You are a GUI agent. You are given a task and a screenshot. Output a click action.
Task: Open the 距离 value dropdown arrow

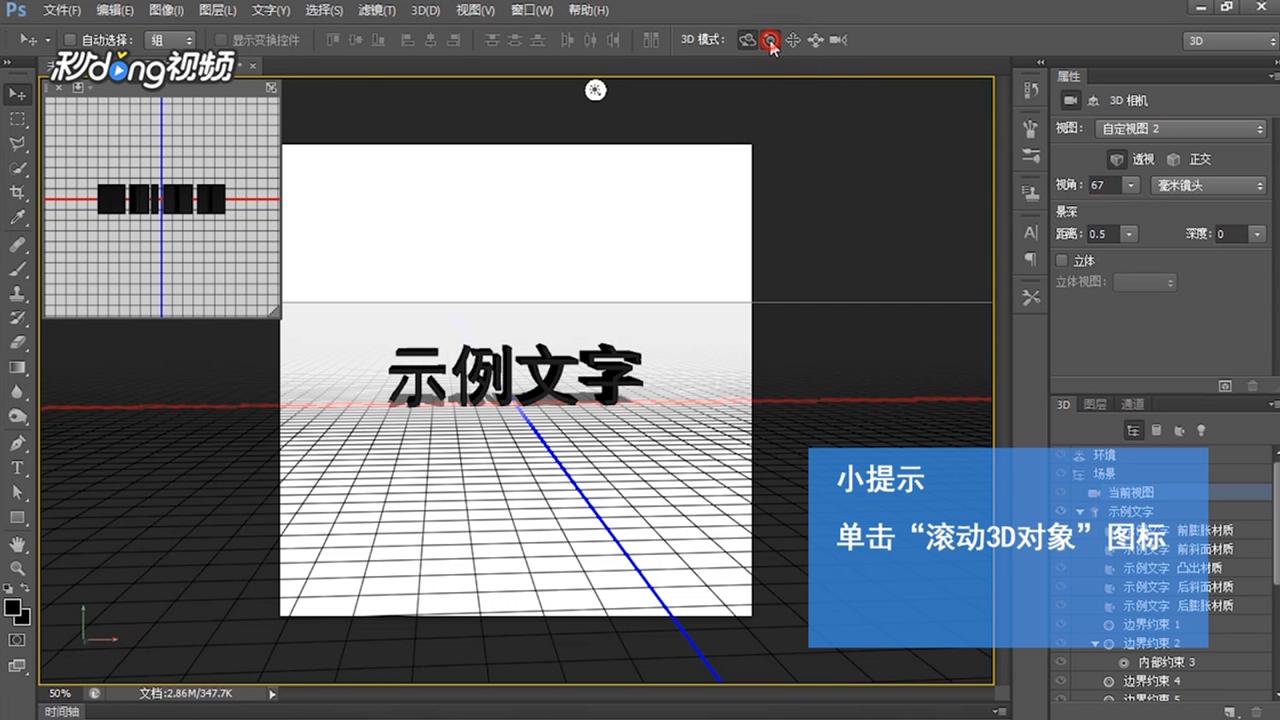pos(1129,233)
